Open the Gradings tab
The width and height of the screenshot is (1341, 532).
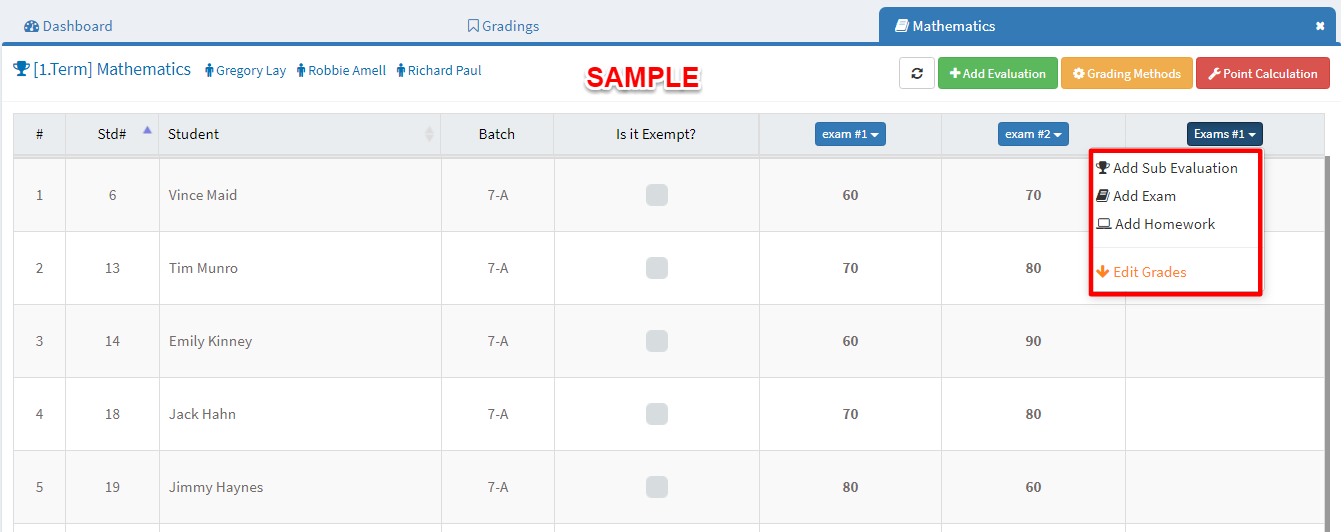(503, 26)
